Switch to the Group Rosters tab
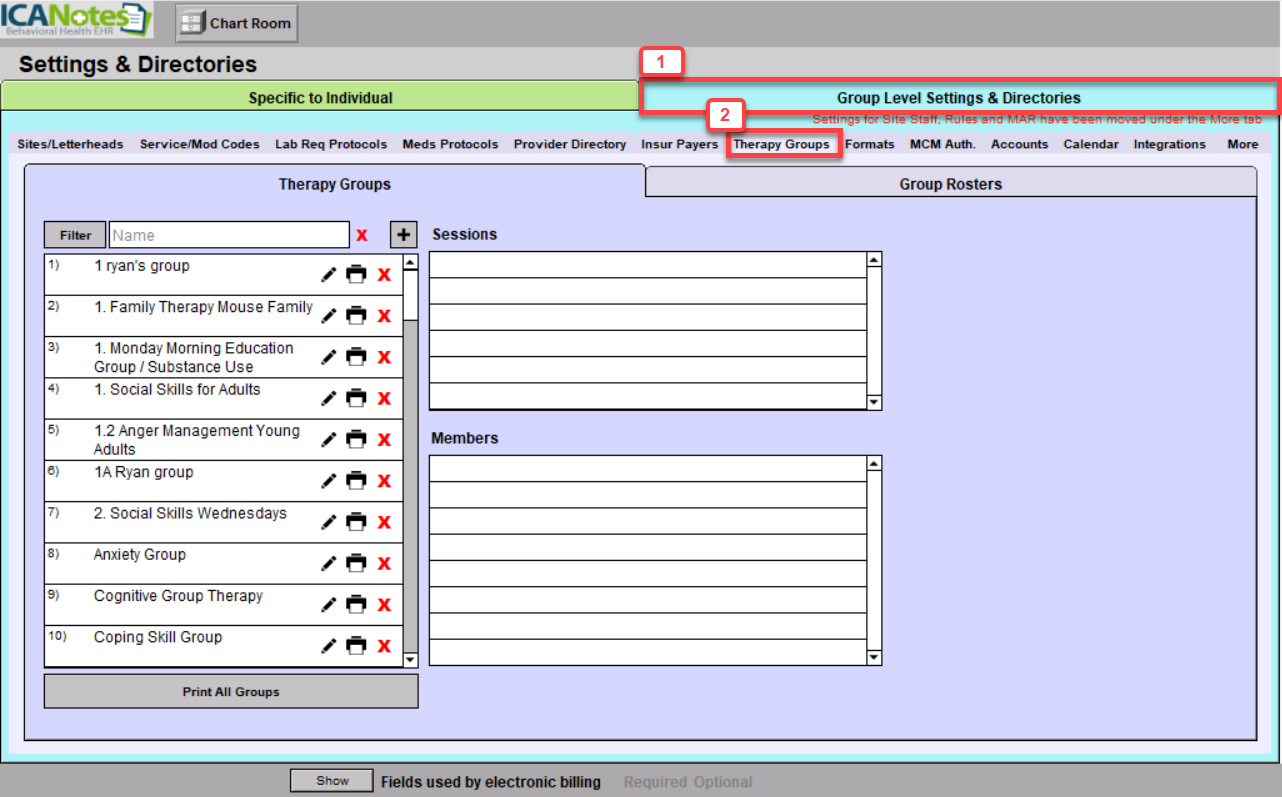The image size is (1282, 797). point(950,184)
